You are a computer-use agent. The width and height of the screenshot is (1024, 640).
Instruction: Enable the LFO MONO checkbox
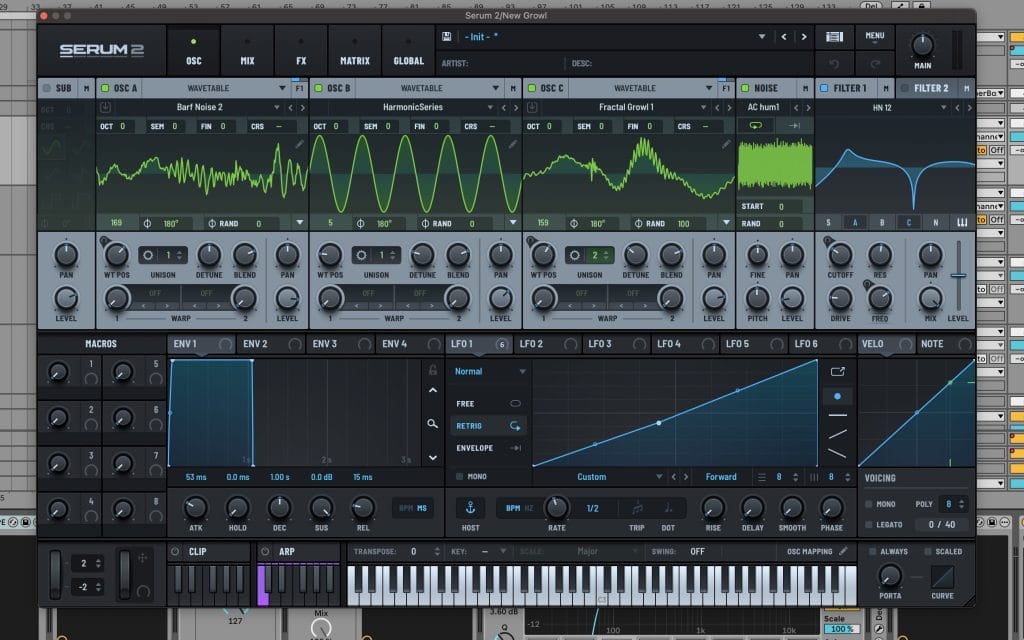[459, 477]
